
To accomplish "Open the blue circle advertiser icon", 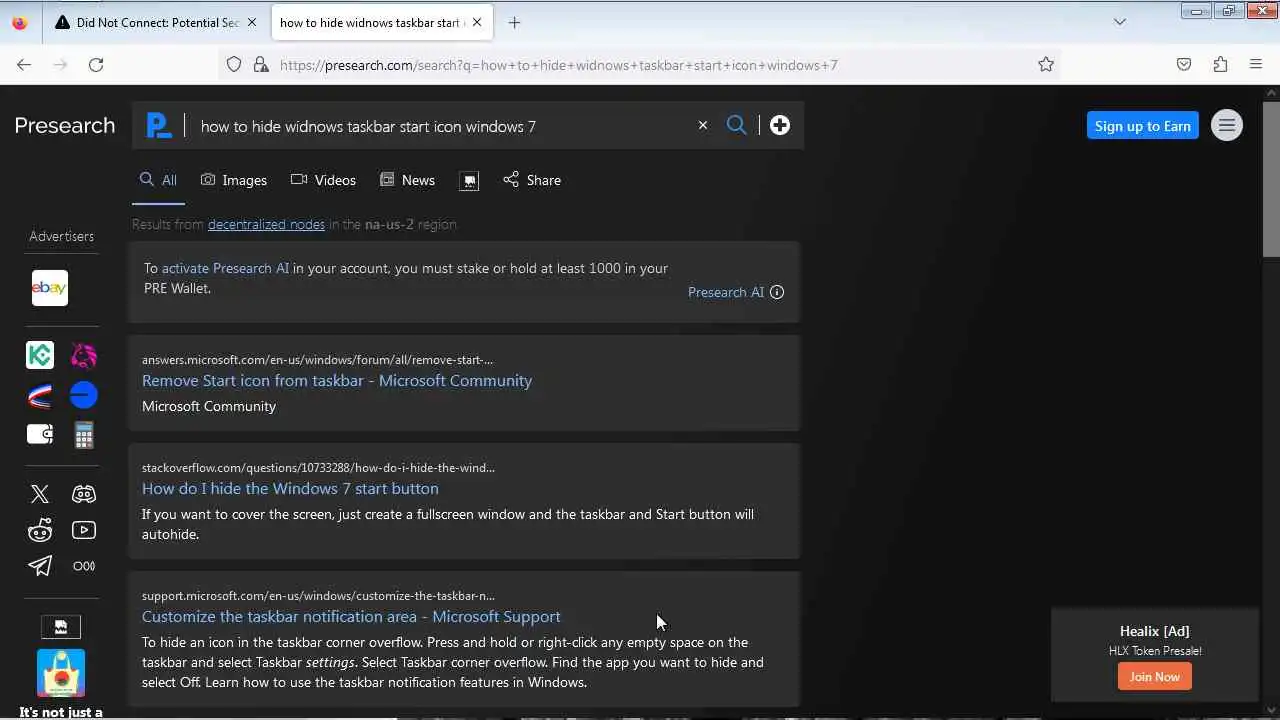I will point(84,396).
